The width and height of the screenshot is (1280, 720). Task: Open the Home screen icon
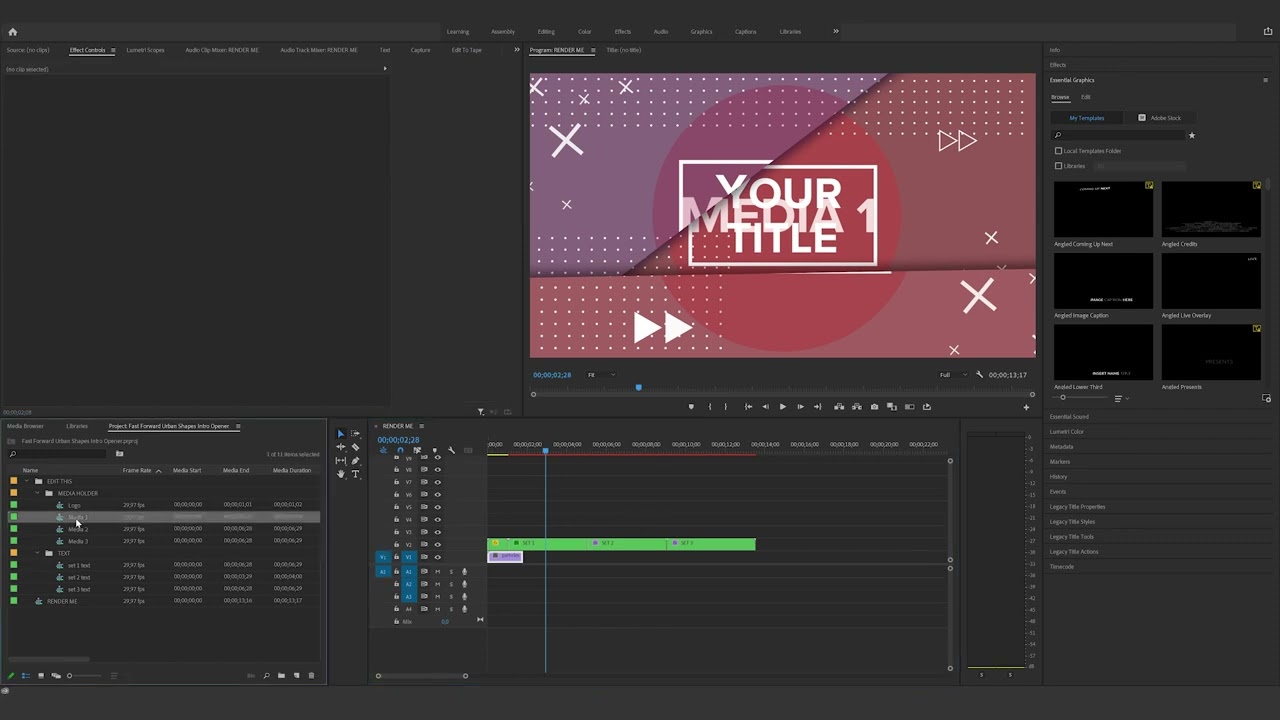pos(13,31)
